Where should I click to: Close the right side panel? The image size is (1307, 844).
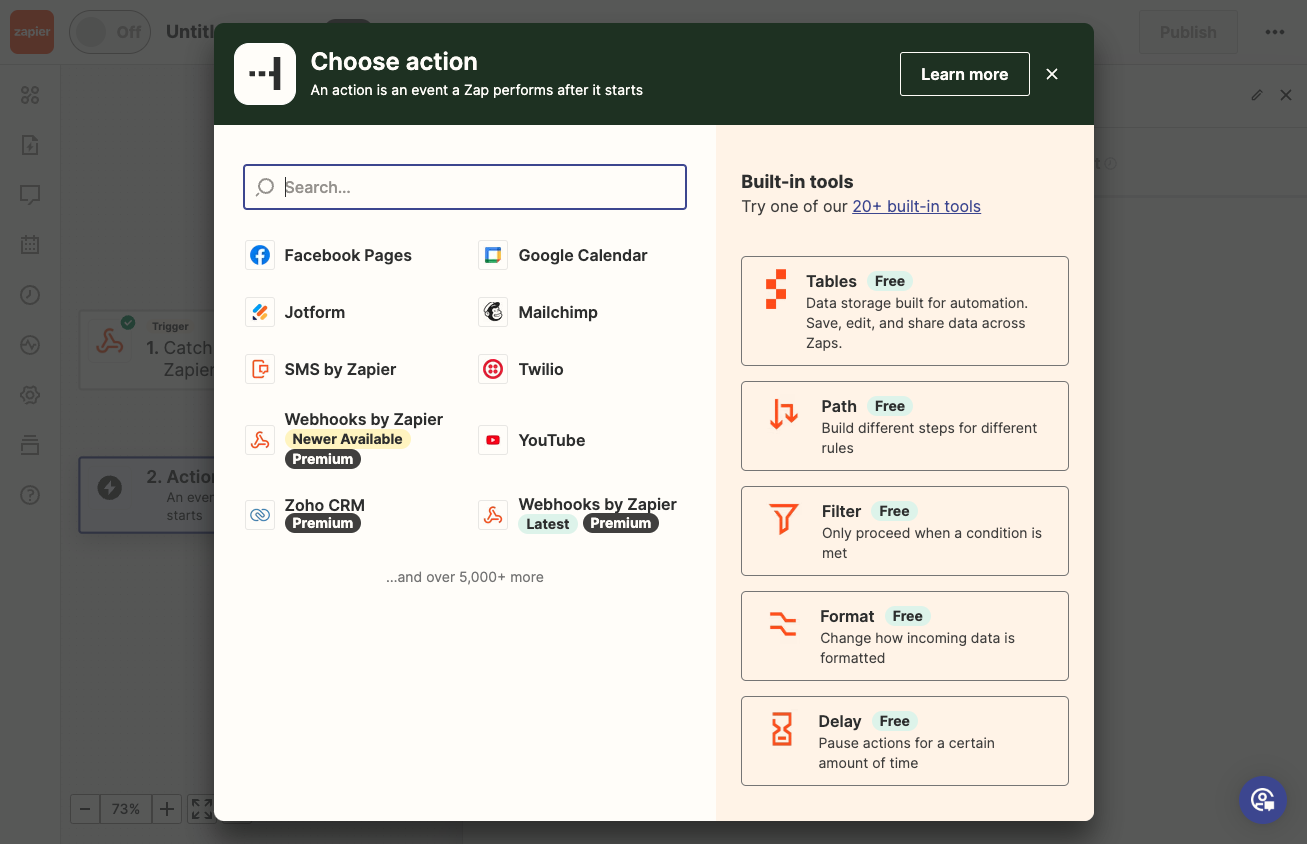tap(1286, 95)
